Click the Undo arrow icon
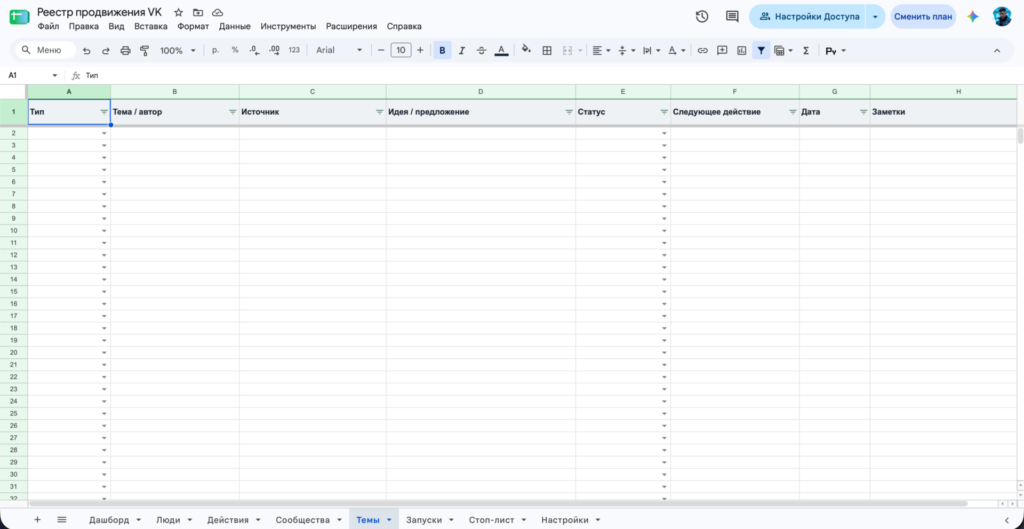 click(87, 50)
